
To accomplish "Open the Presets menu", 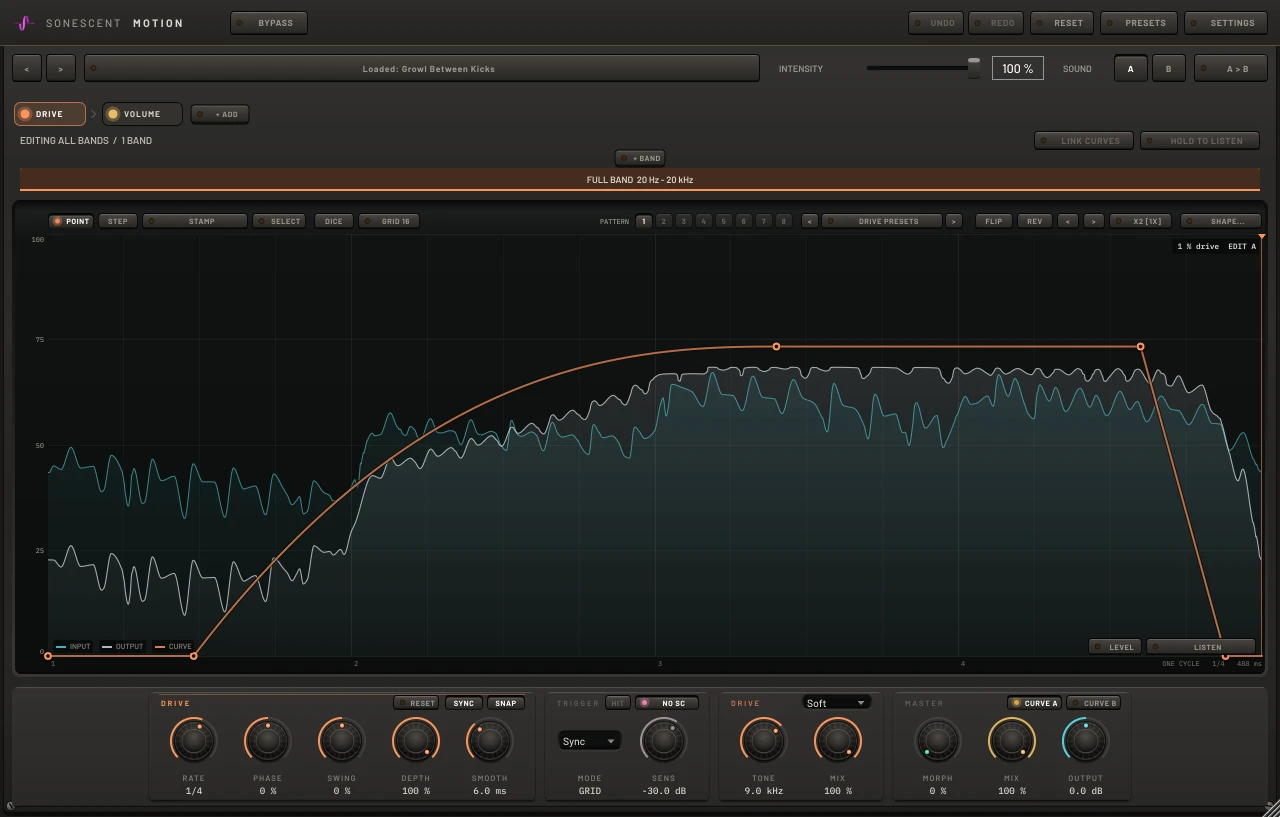I will [x=1138, y=23].
